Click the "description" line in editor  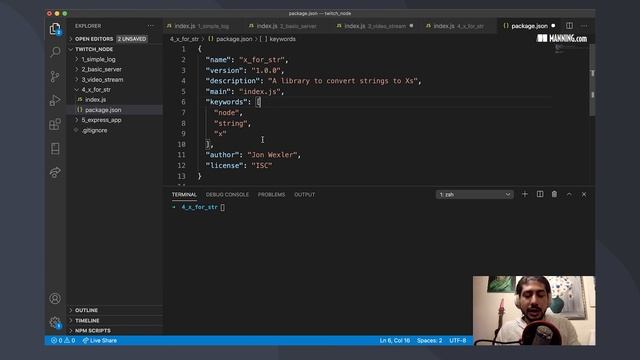point(313,81)
